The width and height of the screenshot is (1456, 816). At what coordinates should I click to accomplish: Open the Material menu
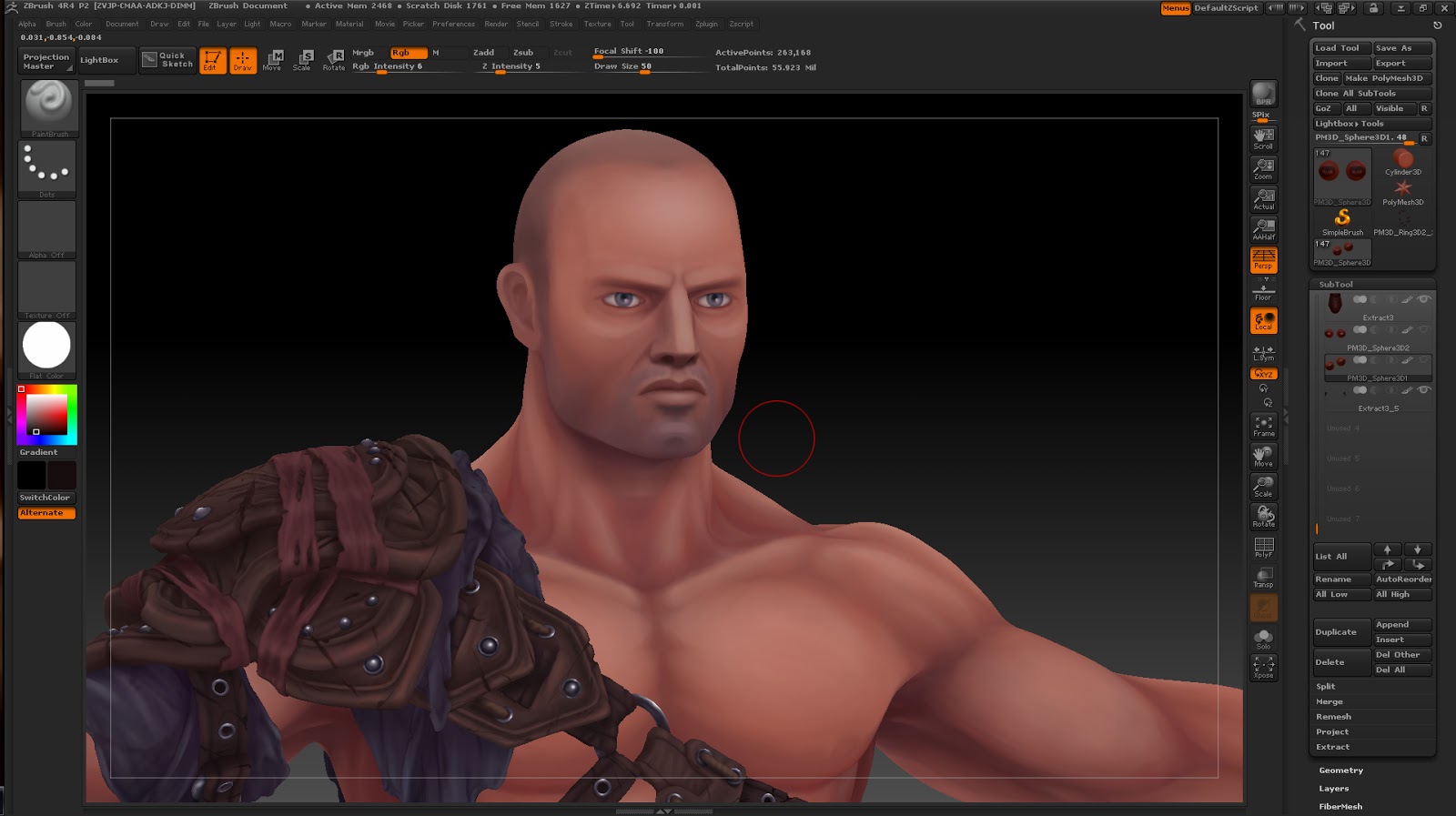pos(349,25)
